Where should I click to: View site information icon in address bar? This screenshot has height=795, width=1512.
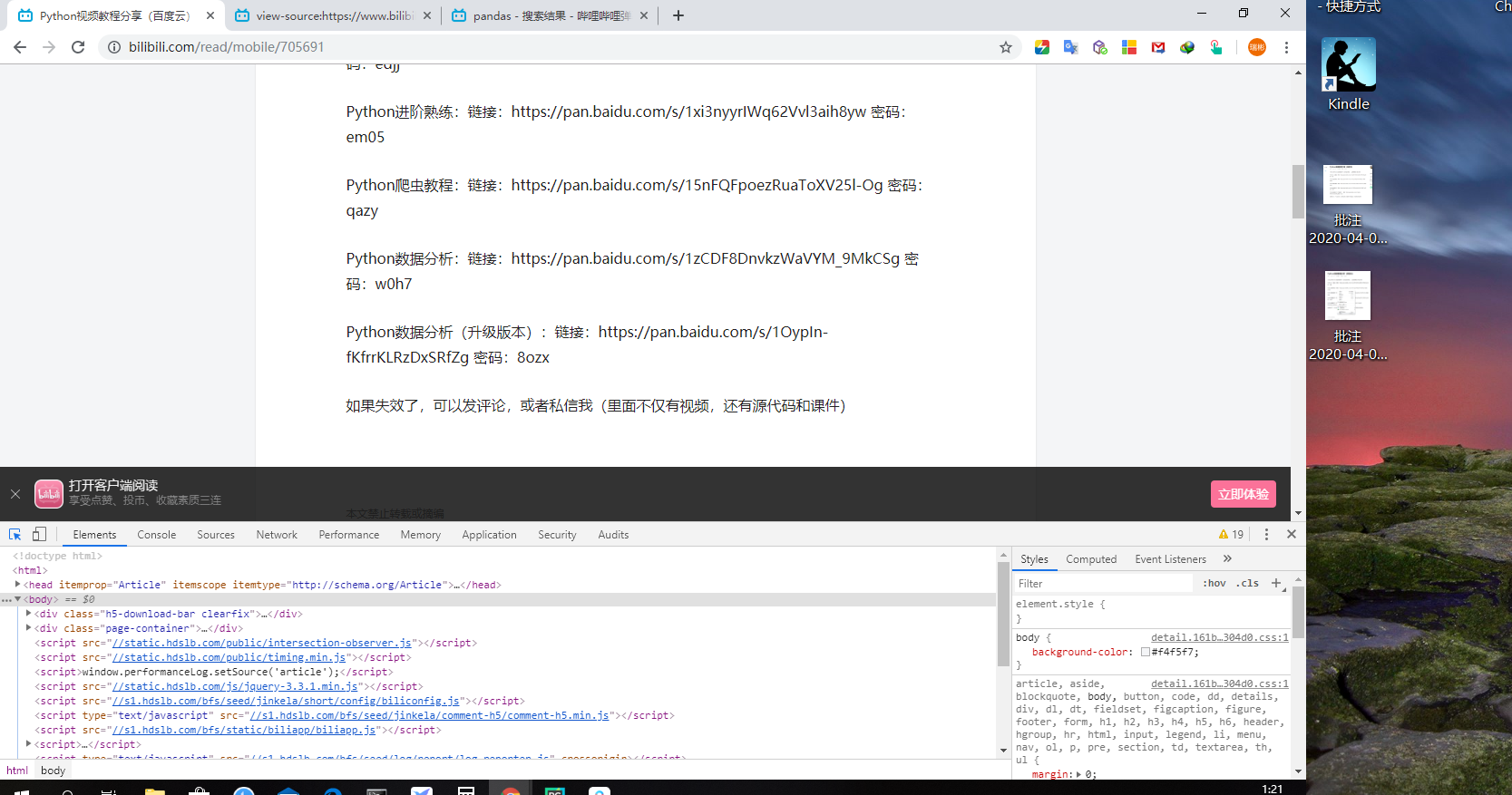[114, 47]
